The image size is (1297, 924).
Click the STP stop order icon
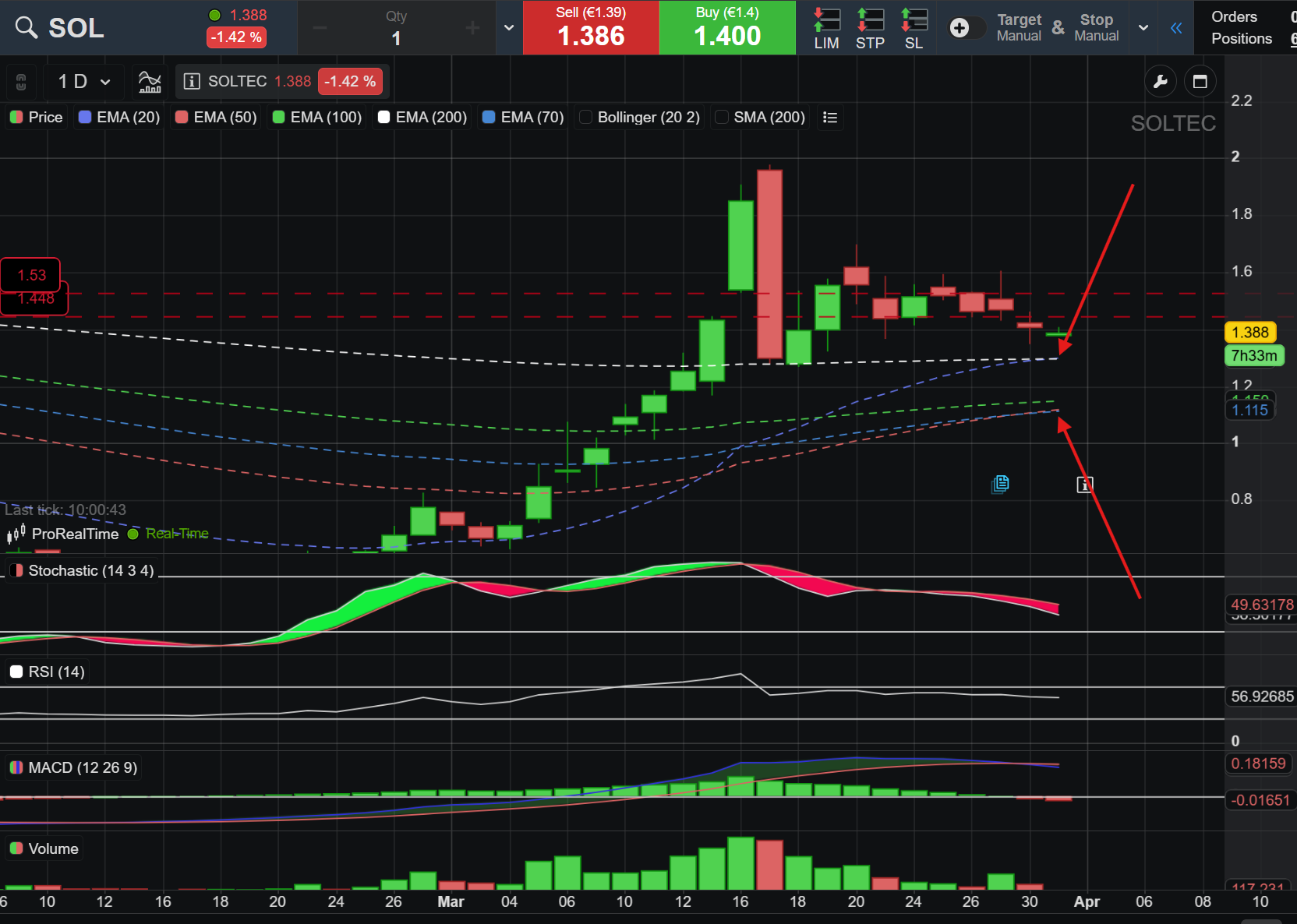[x=870, y=28]
